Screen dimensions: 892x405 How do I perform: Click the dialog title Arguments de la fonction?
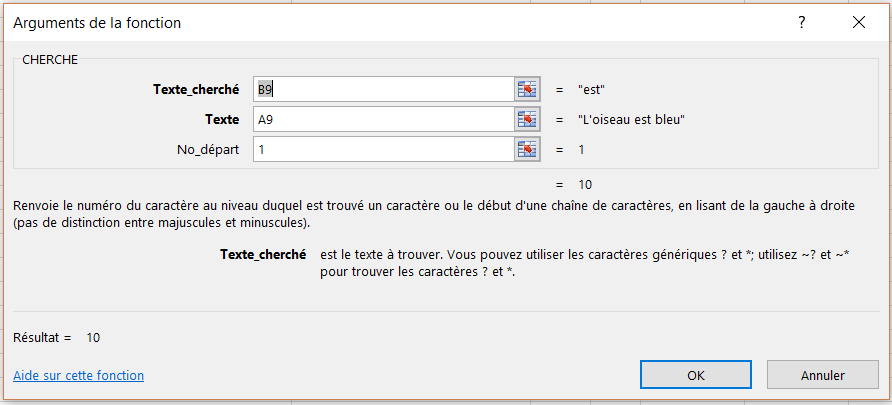click(x=97, y=22)
